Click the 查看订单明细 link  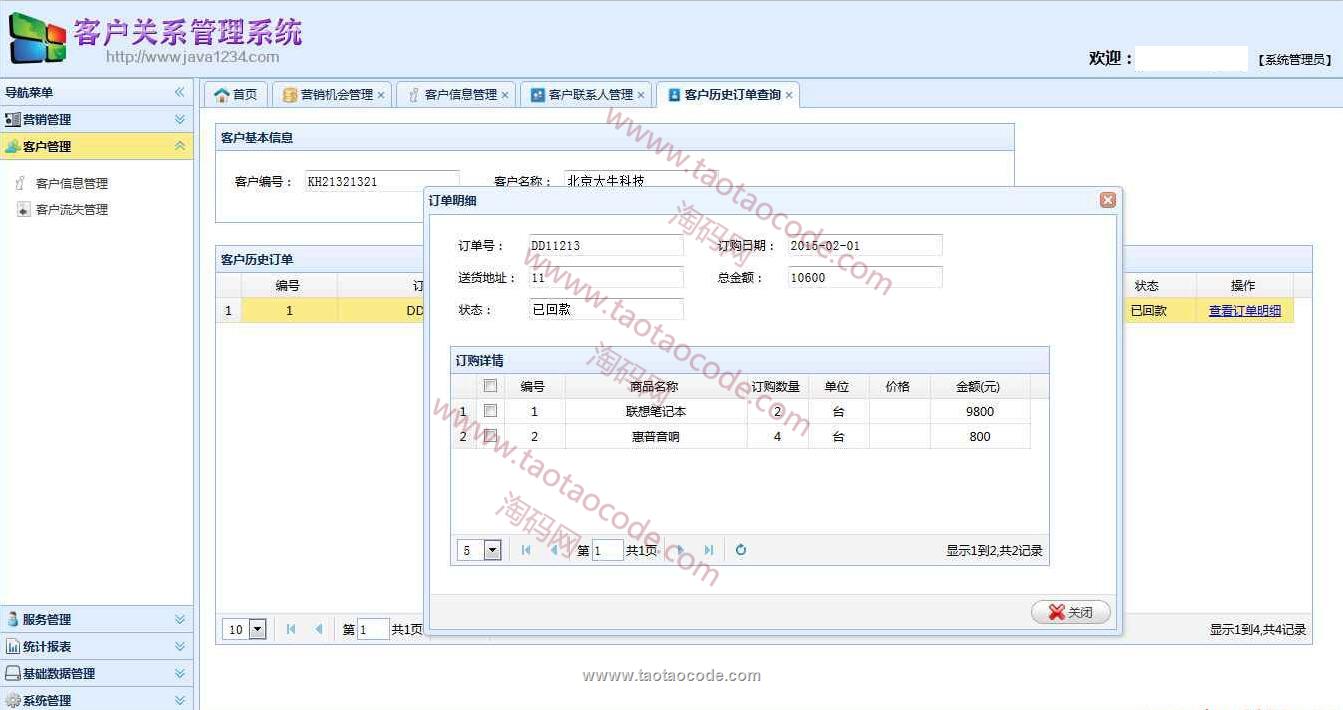pos(1244,311)
